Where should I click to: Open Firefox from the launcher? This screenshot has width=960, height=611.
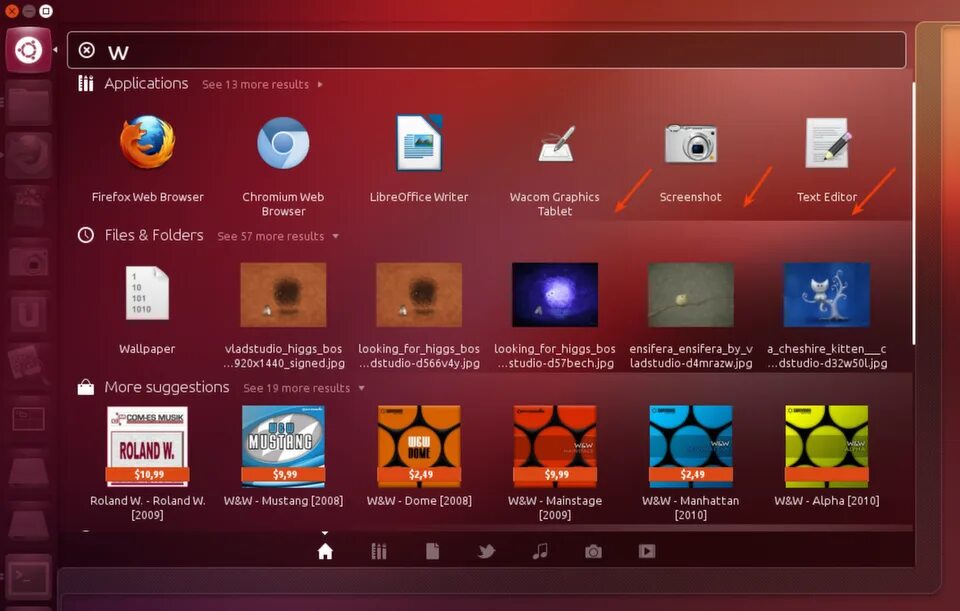28,156
